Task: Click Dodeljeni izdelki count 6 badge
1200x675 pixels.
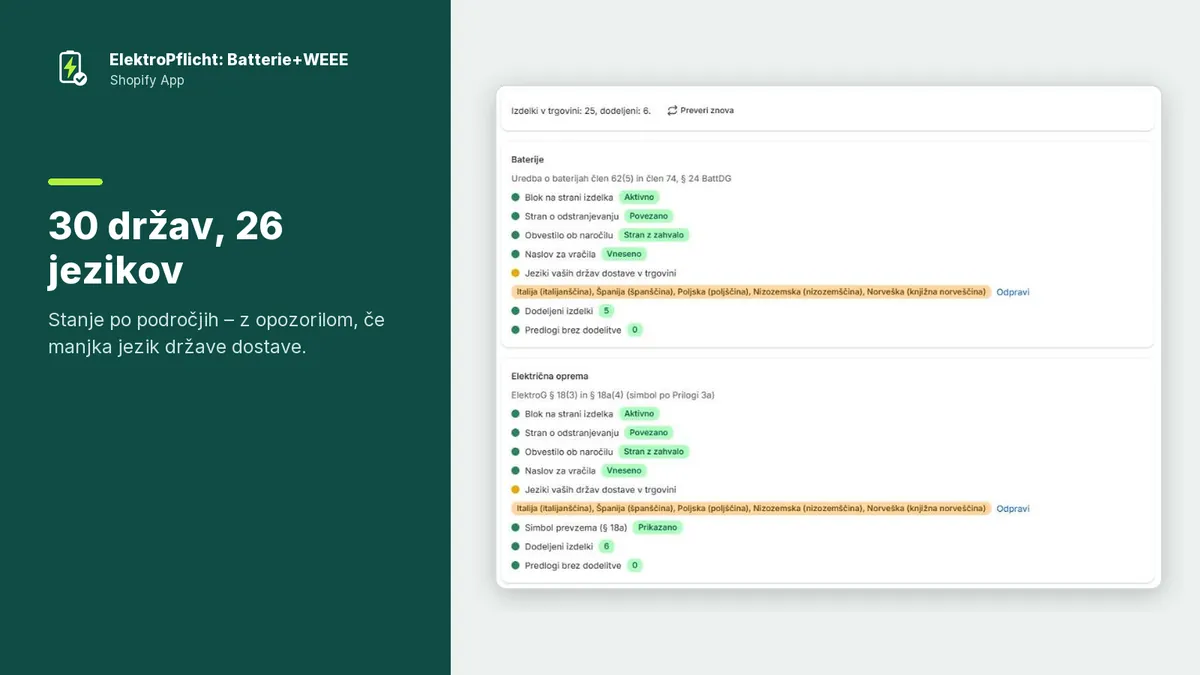Action: pyautogui.click(x=607, y=547)
